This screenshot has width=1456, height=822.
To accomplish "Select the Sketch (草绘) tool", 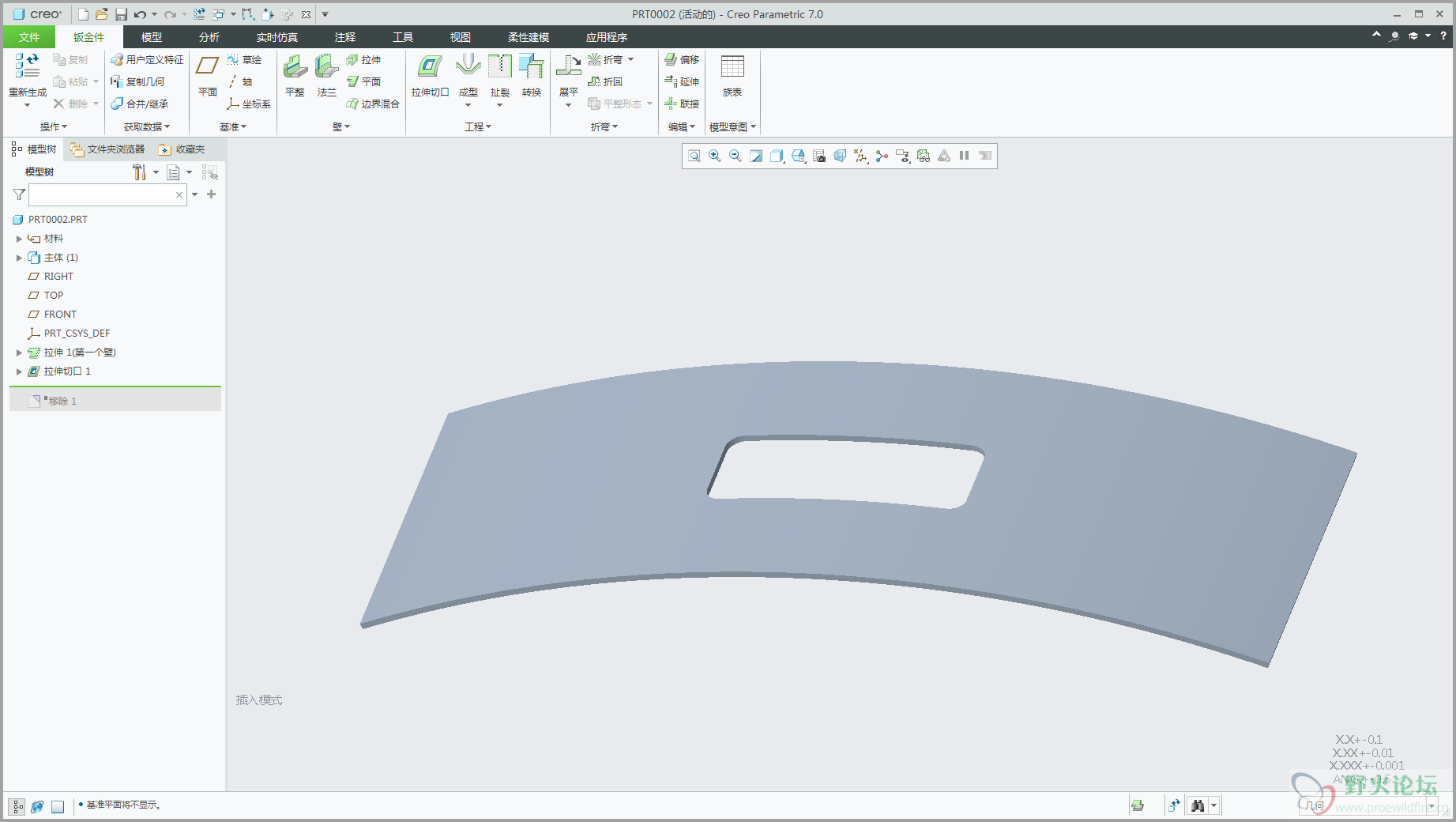I will (244, 60).
